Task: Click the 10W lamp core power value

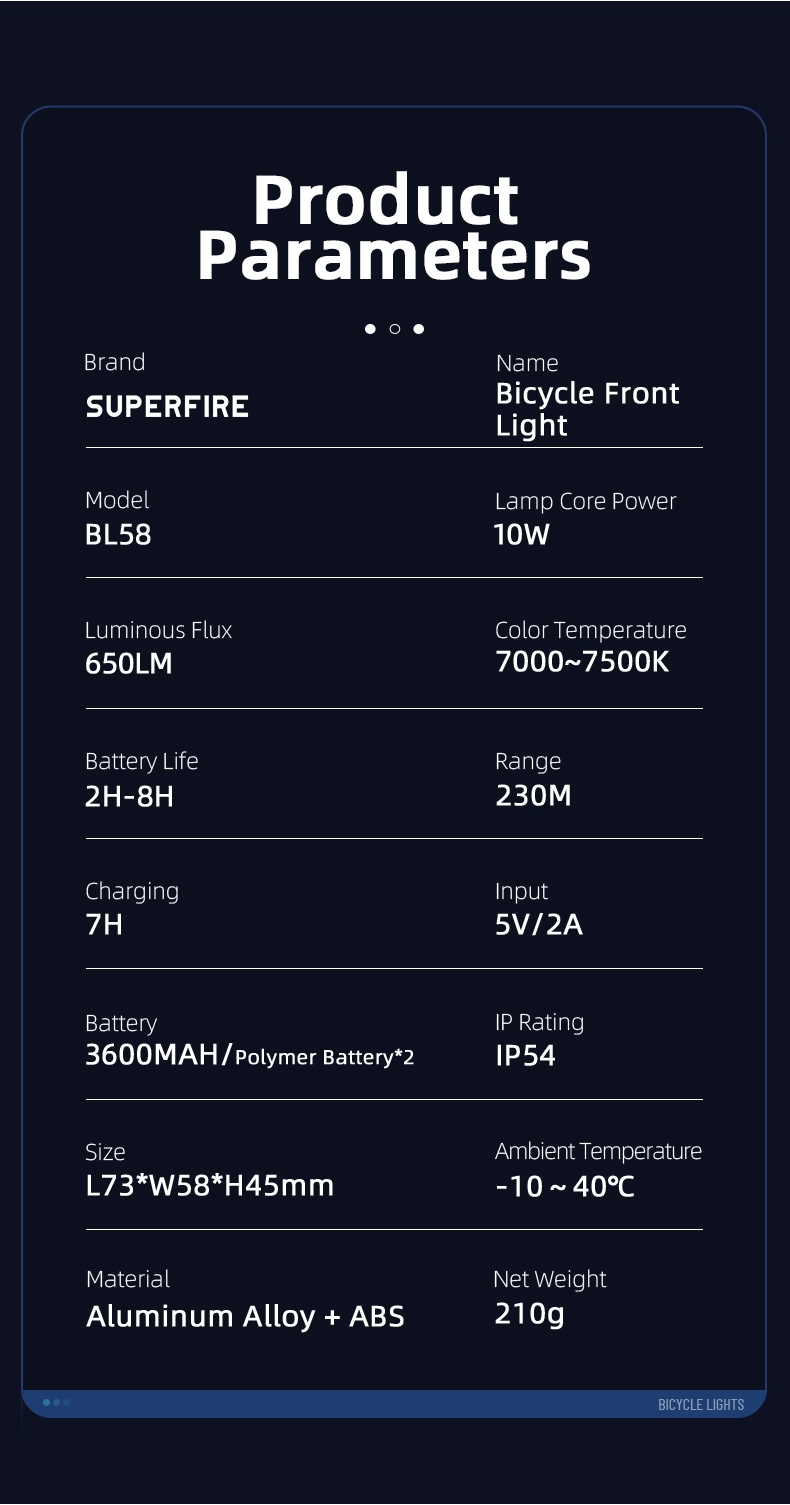Action: [x=522, y=535]
